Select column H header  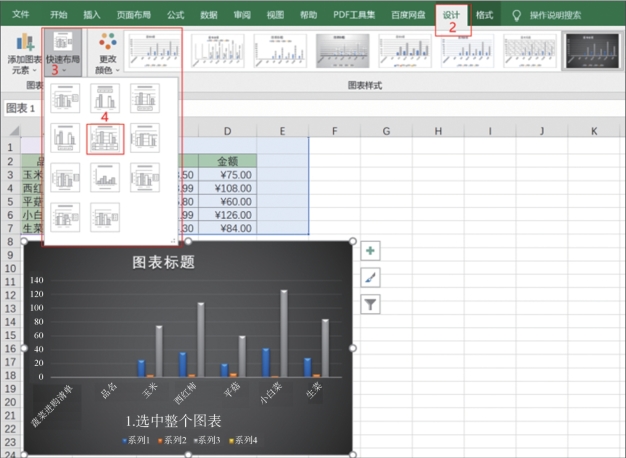(x=438, y=131)
